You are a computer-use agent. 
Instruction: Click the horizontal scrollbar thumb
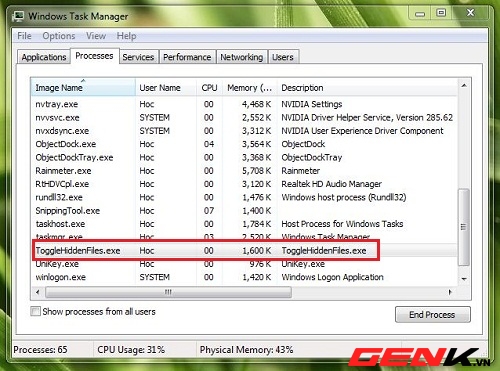(x=168, y=292)
